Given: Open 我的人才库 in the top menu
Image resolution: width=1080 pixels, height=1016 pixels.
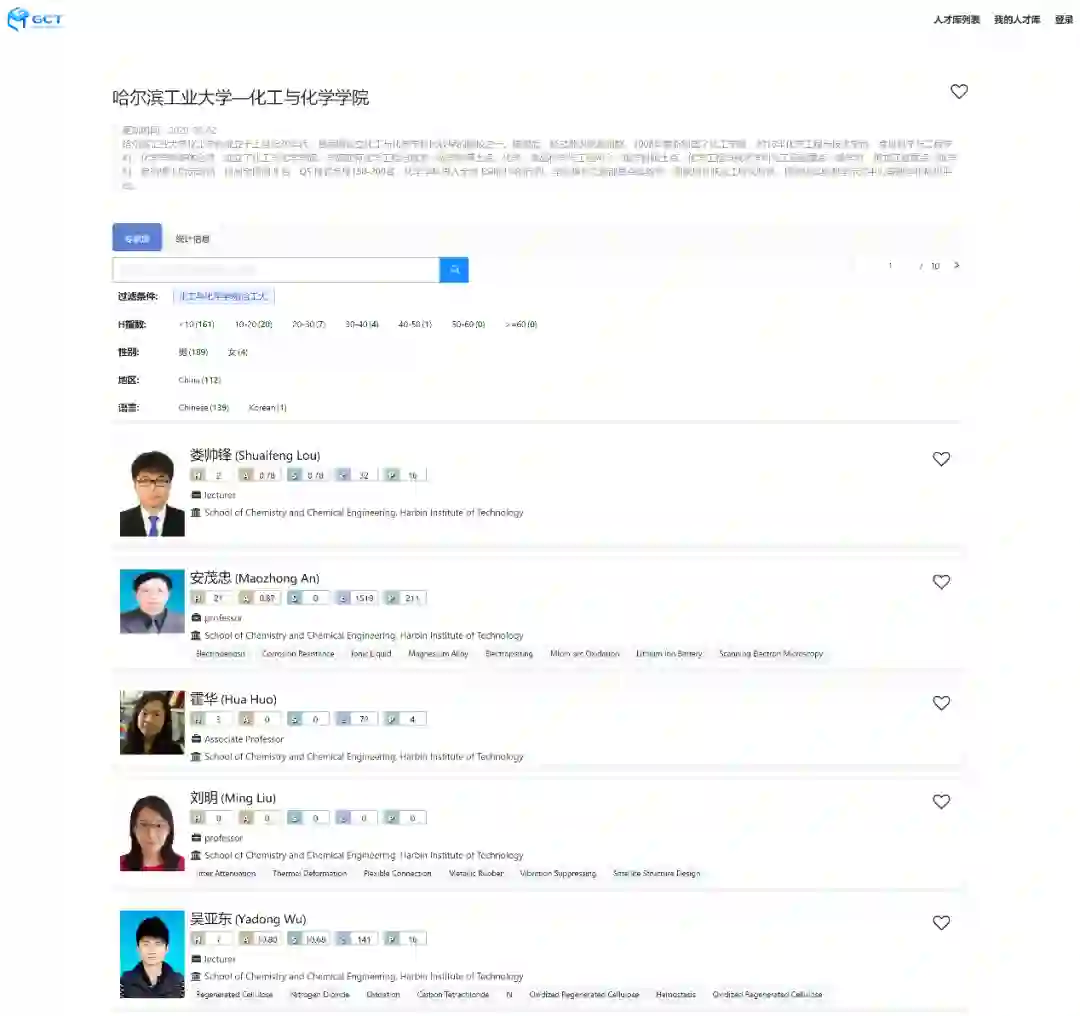Looking at the screenshot, I should click(x=1017, y=19).
